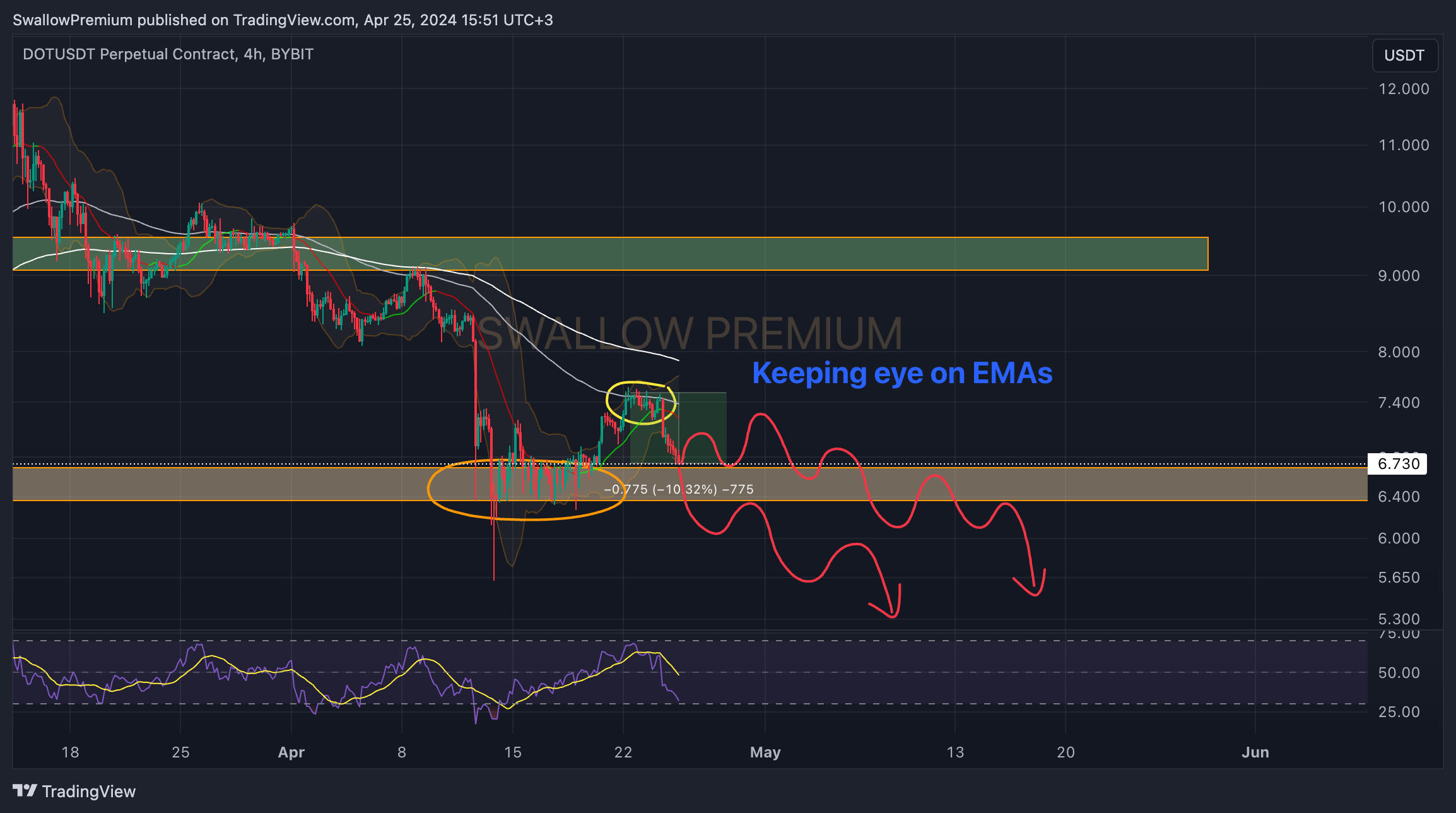Click the 12.000 price axis label
The width and height of the screenshot is (1456, 813).
[1404, 89]
